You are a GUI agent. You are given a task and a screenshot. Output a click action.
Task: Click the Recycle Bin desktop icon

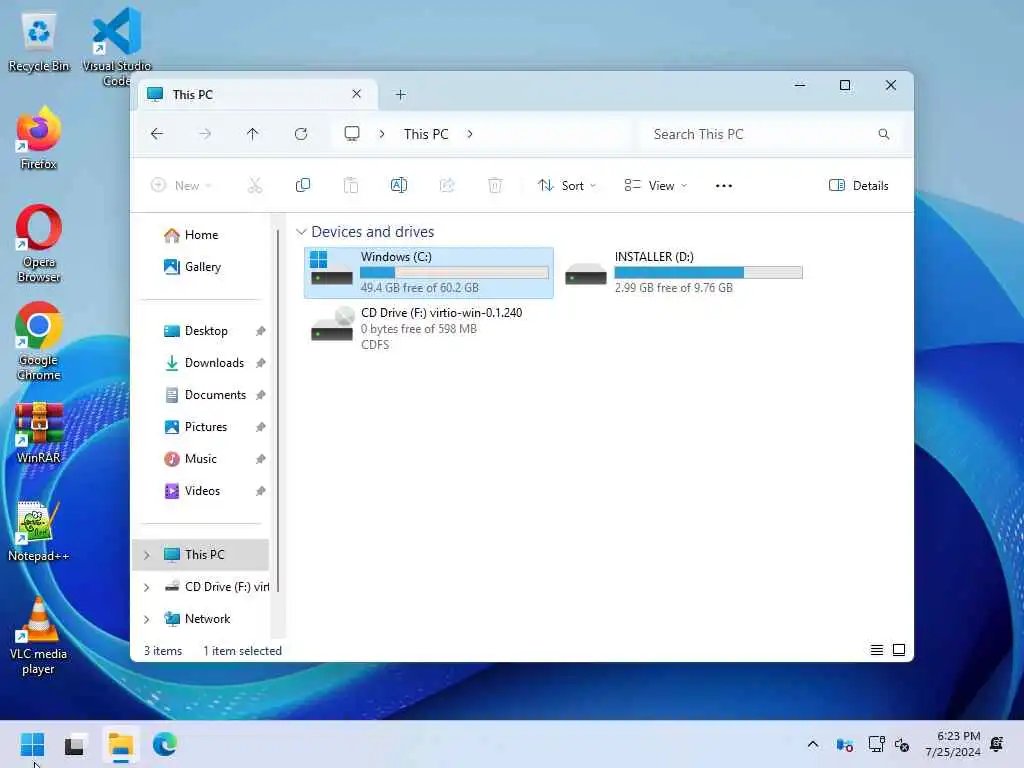pyautogui.click(x=39, y=41)
